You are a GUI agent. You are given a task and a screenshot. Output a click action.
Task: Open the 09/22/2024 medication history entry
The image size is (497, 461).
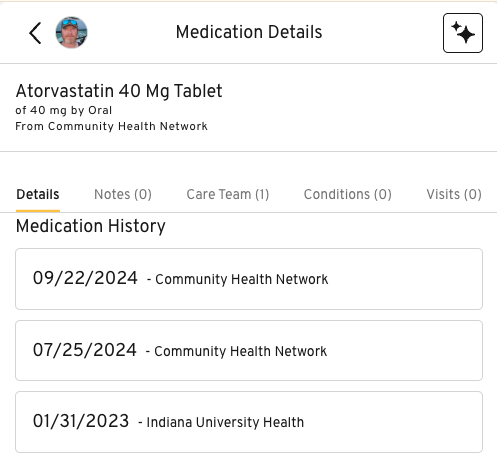pyautogui.click(x=249, y=279)
